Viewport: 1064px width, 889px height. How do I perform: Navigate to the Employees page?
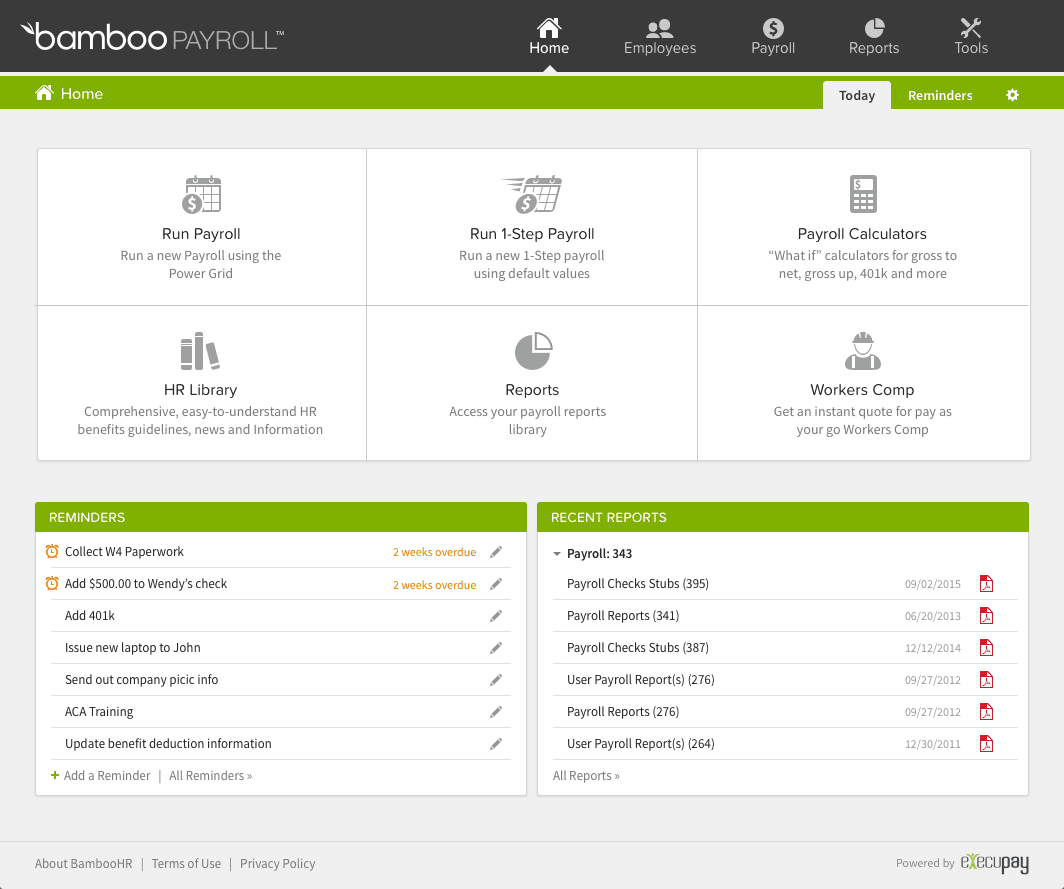click(x=659, y=36)
